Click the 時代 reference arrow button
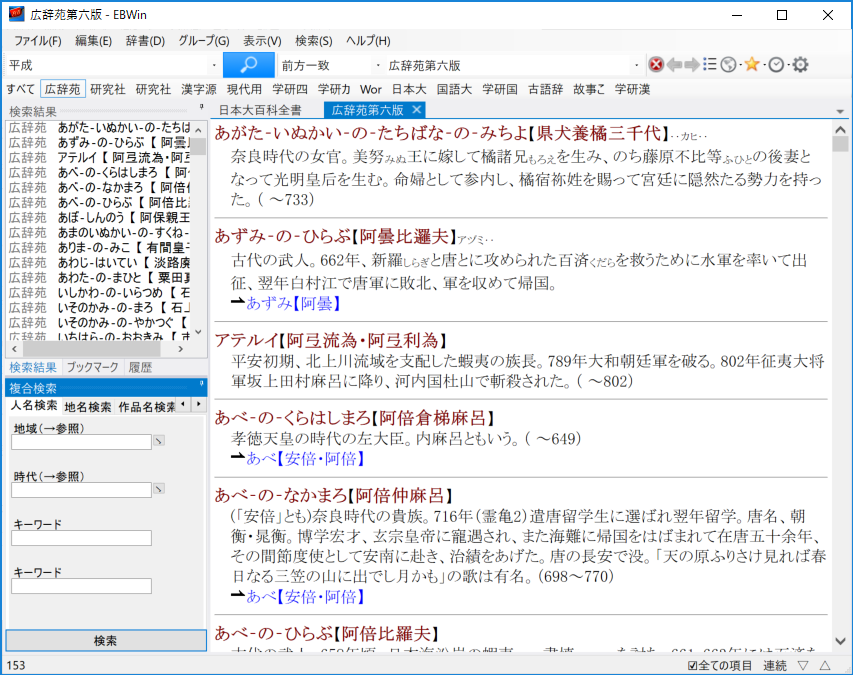The width and height of the screenshot is (853, 675). (159, 489)
